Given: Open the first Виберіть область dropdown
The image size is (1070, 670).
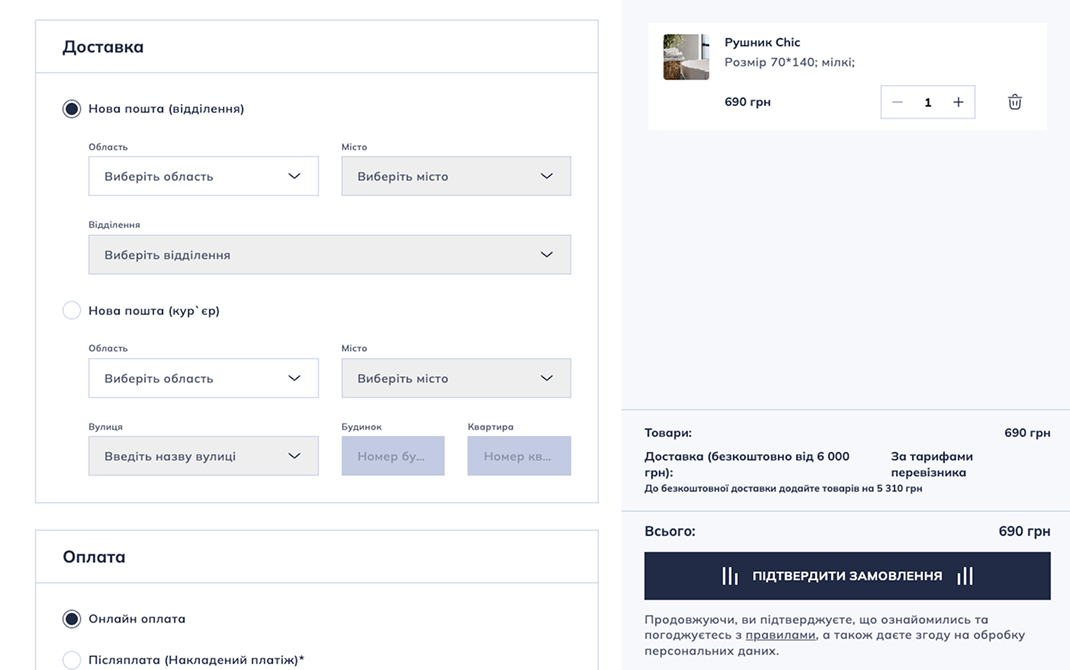Looking at the screenshot, I should coord(203,176).
